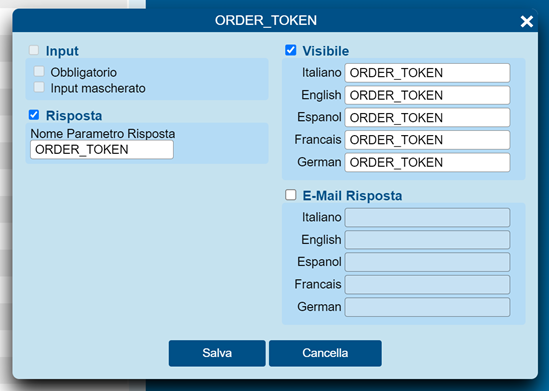Click the E-Mail Risposta Francais field

(427, 285)
